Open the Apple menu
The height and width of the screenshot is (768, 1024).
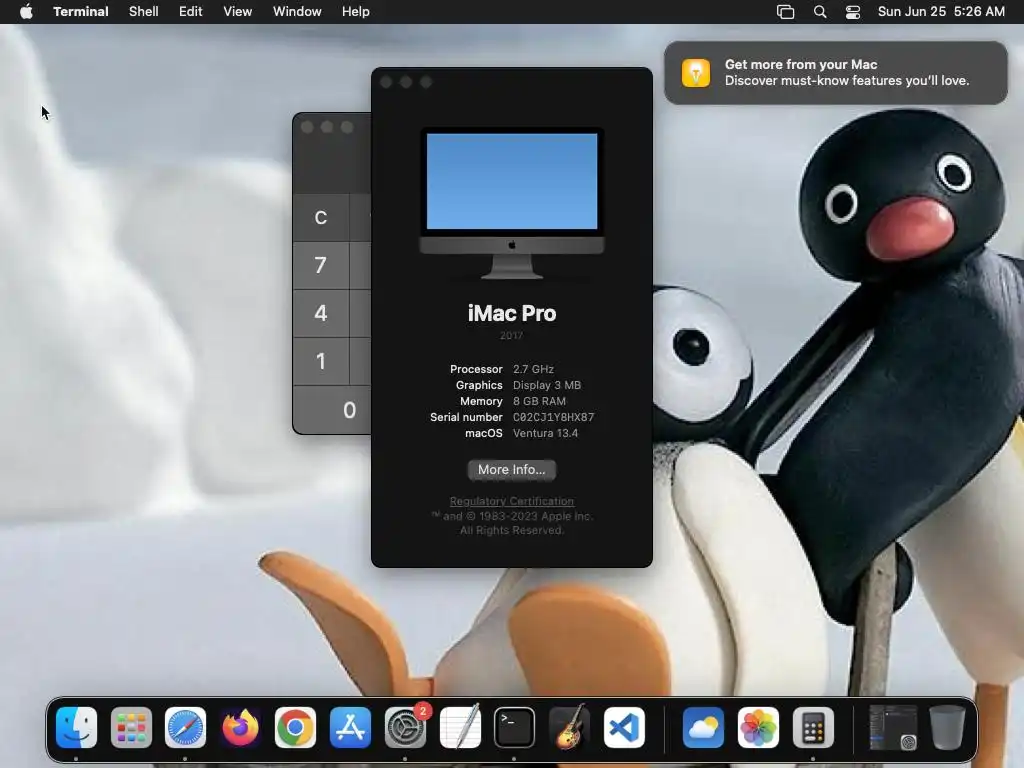26,12
